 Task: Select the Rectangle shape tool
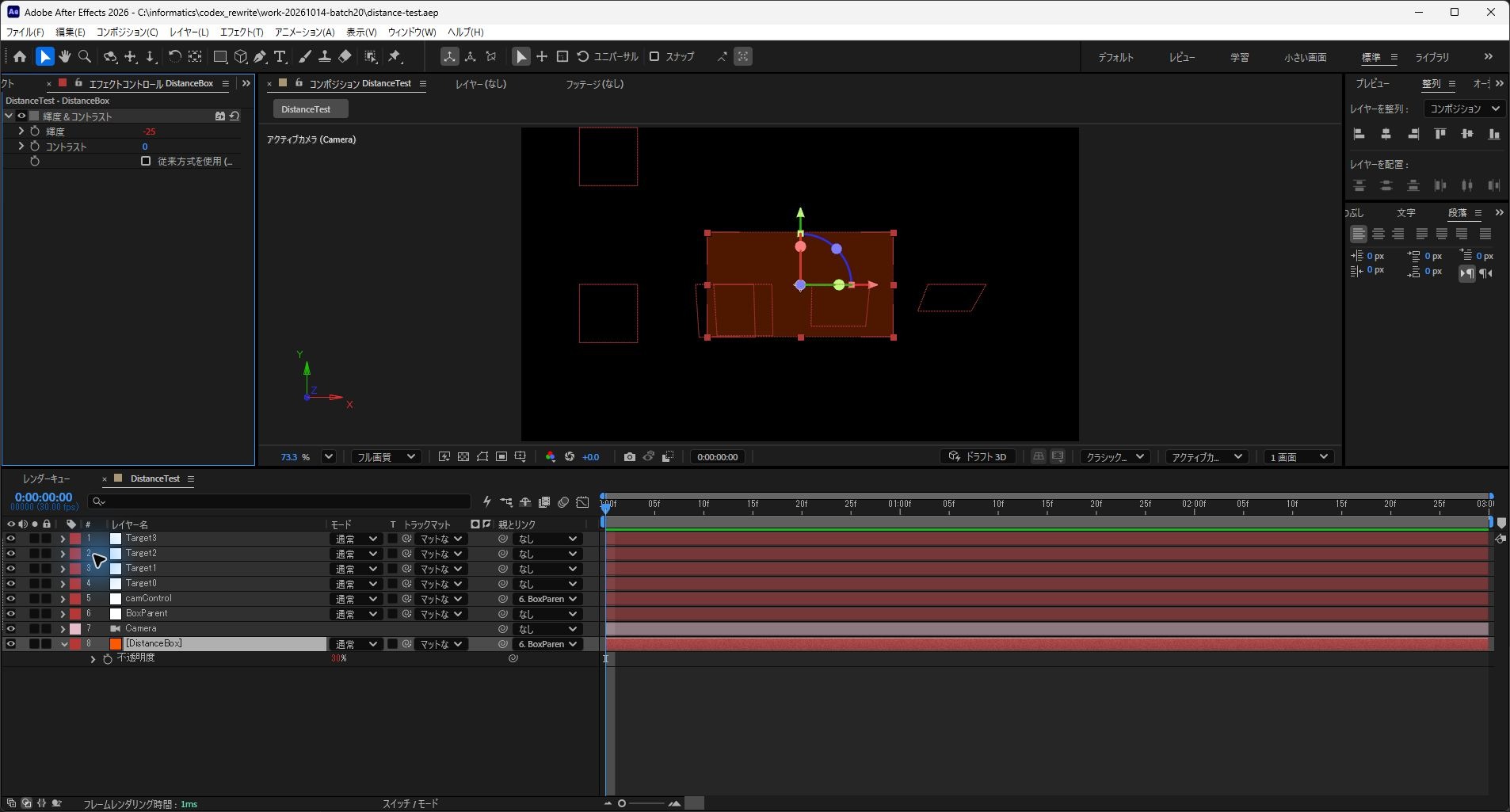click(220, 56)
